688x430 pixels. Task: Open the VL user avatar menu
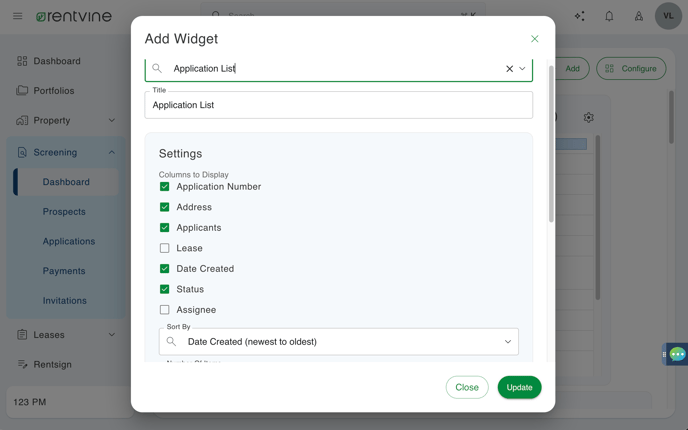668,16
